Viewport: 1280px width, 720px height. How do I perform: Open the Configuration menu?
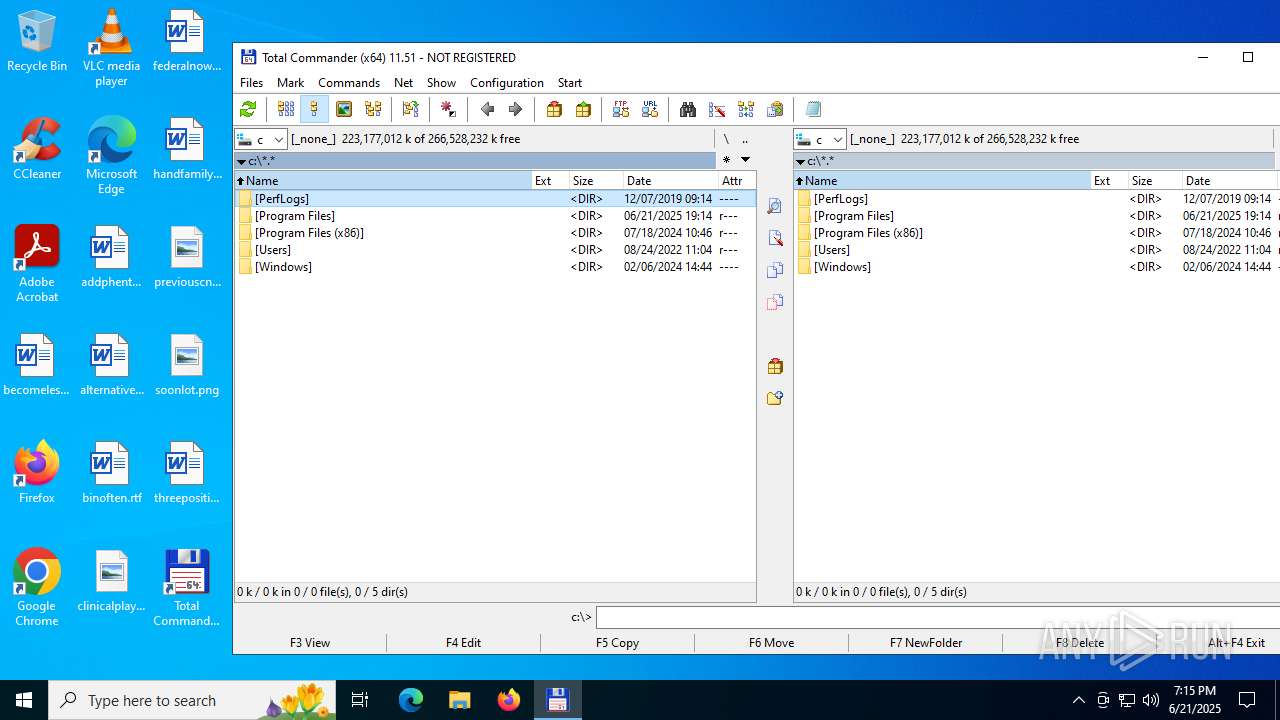coord(507,83)
